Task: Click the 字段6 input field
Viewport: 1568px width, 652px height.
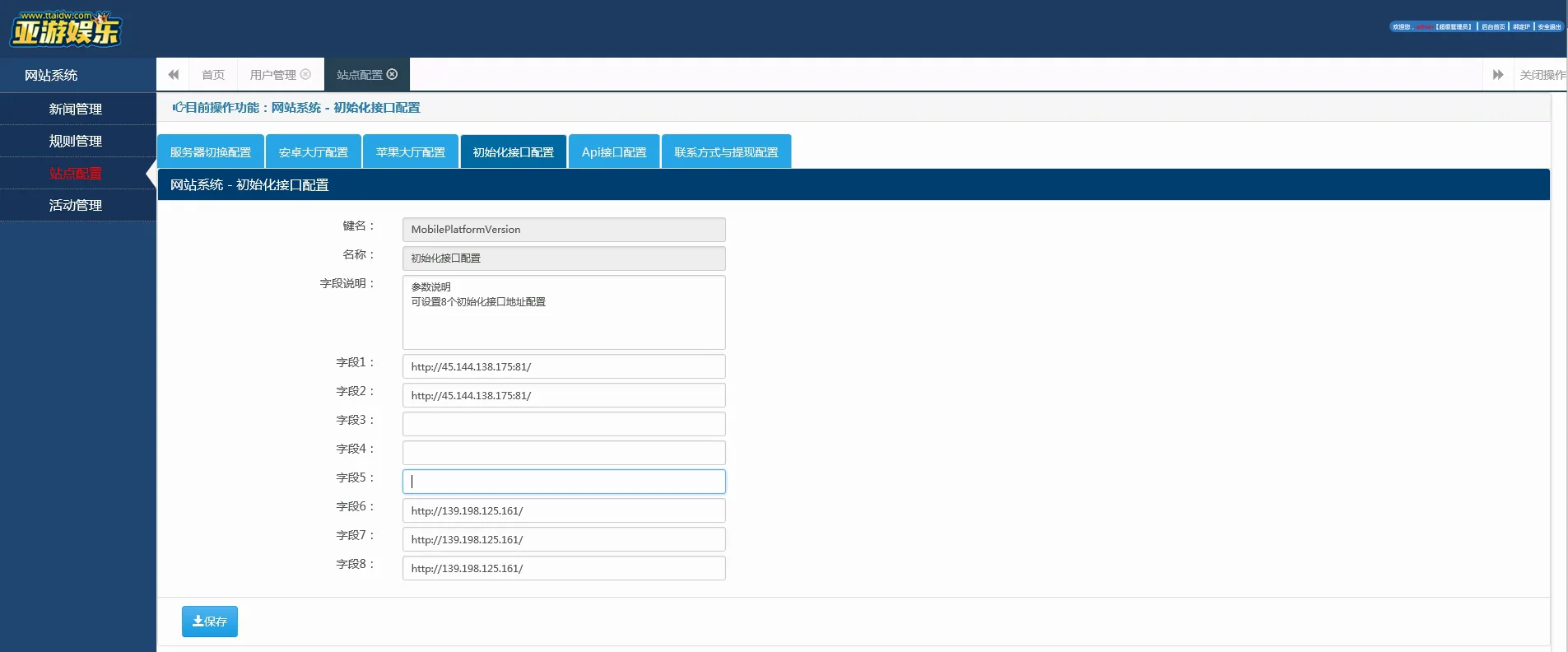Action: [x=564, y=510]
